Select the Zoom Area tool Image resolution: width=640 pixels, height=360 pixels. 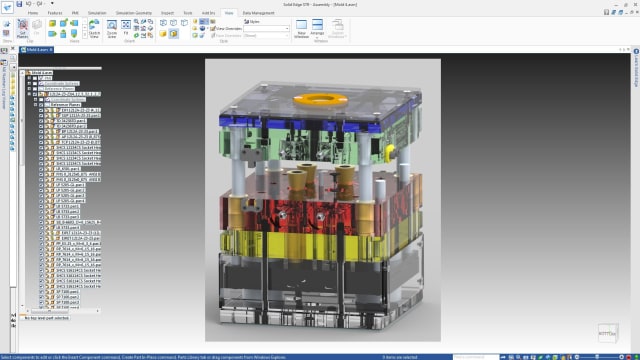[112, 29]
